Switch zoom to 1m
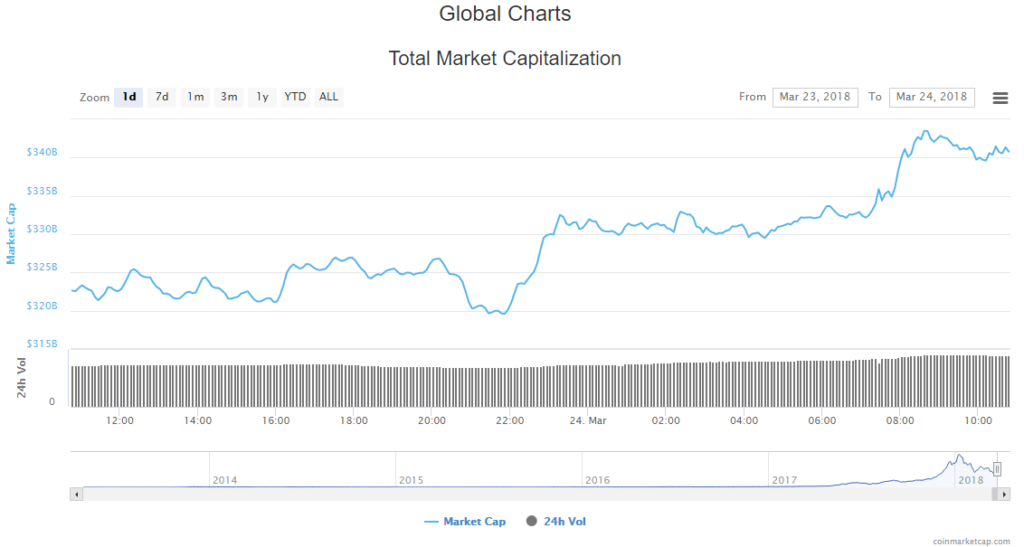Image resolution: width=1024 pixels, height=547 pixels. tap(195, 97)
